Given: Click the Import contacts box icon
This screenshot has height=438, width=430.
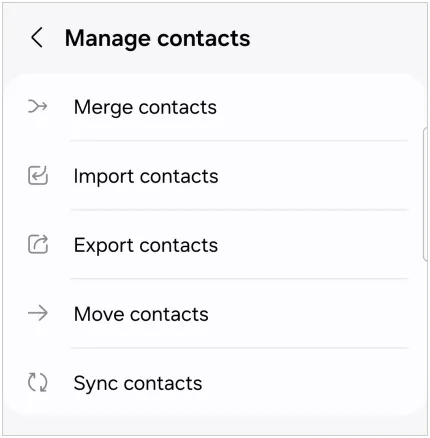Looking at the screenshot, I should pos(38,175).
